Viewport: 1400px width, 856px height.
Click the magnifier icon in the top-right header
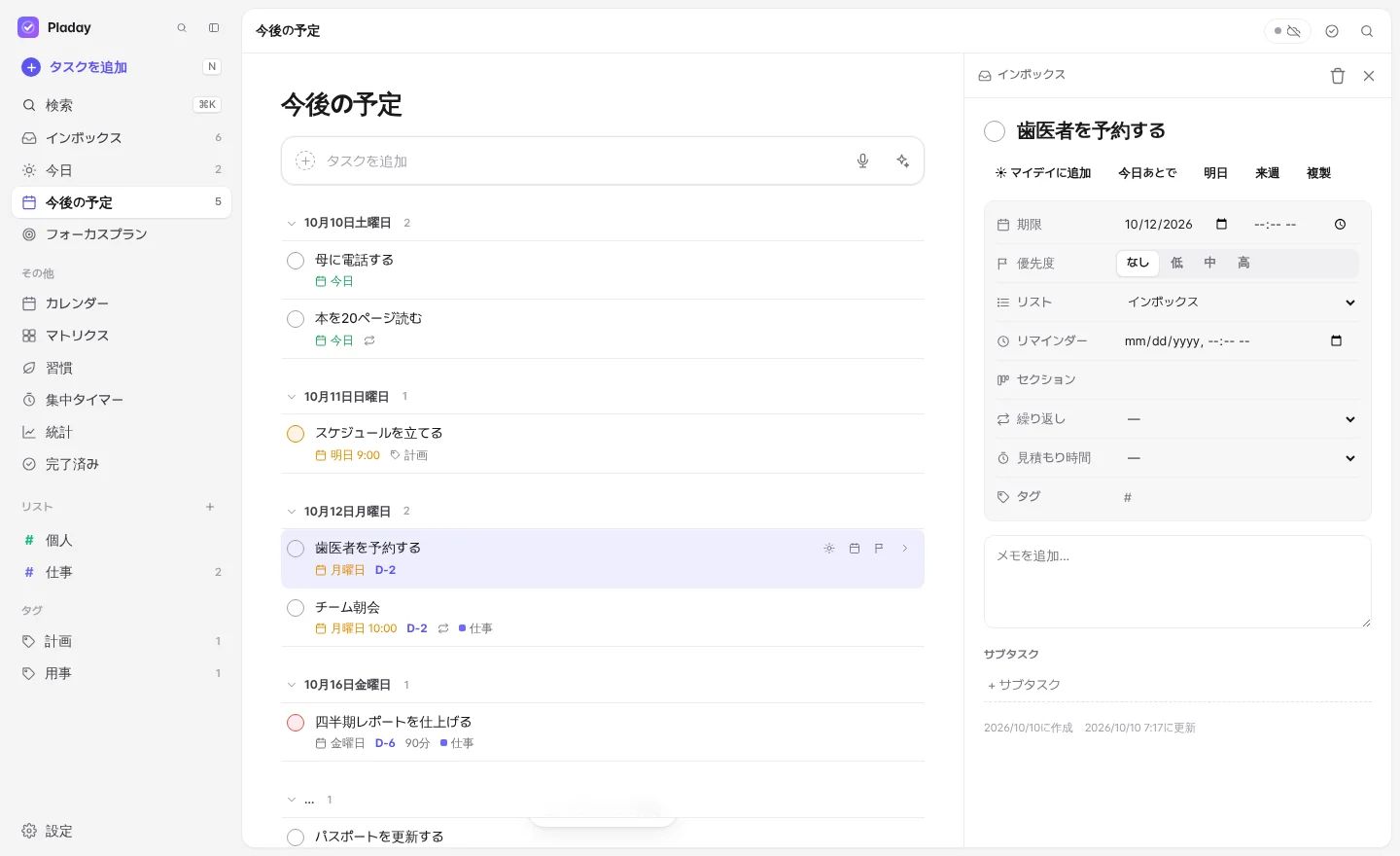pos(1367,31)
